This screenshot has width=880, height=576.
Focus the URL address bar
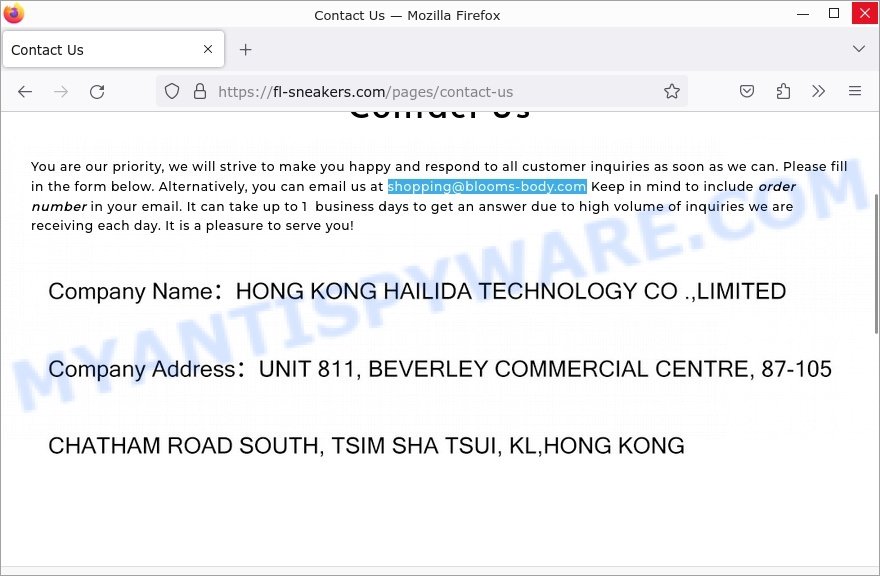pyautogui.click(x=421, y=92)
